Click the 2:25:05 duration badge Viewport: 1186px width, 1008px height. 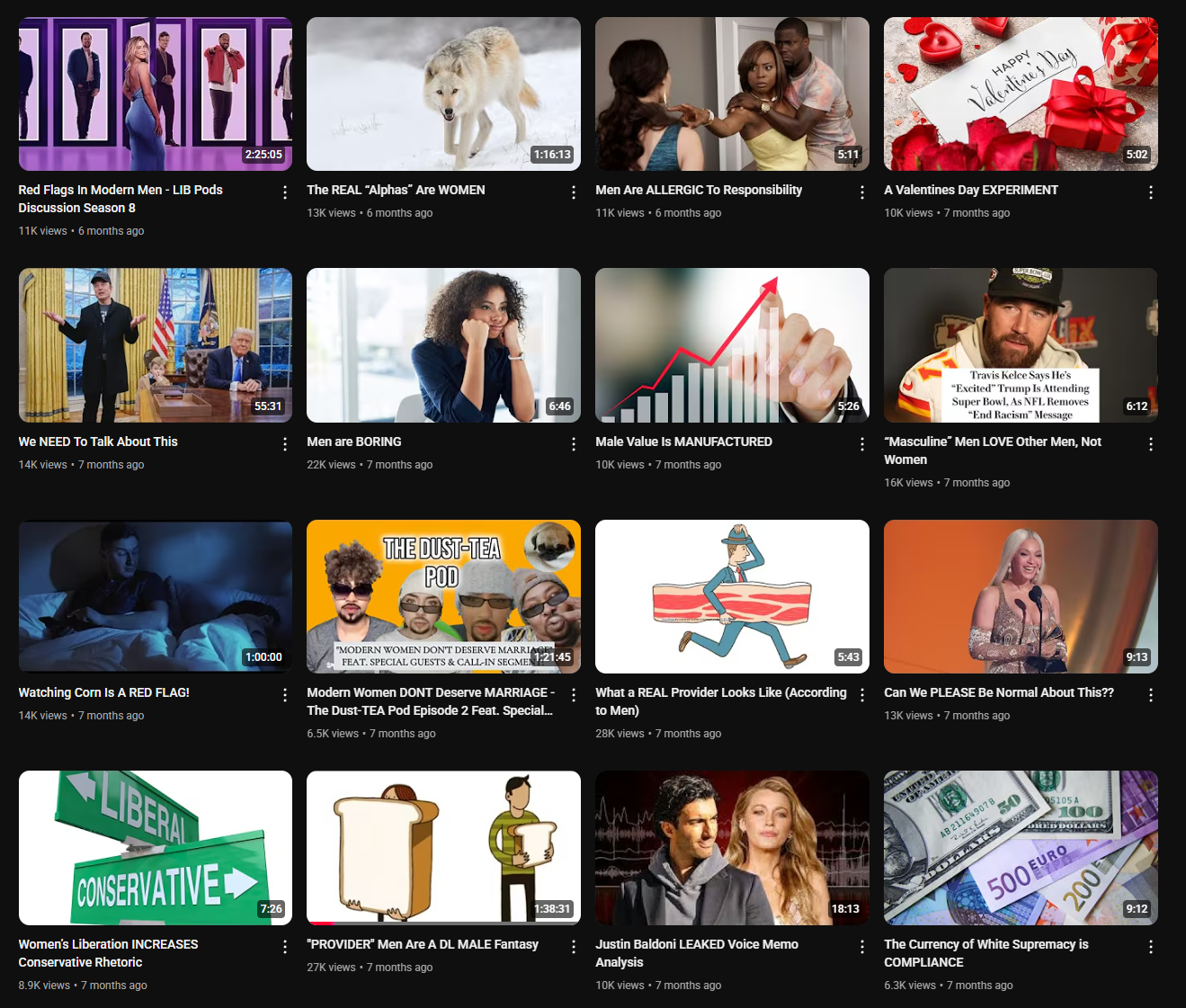(263, 155)
